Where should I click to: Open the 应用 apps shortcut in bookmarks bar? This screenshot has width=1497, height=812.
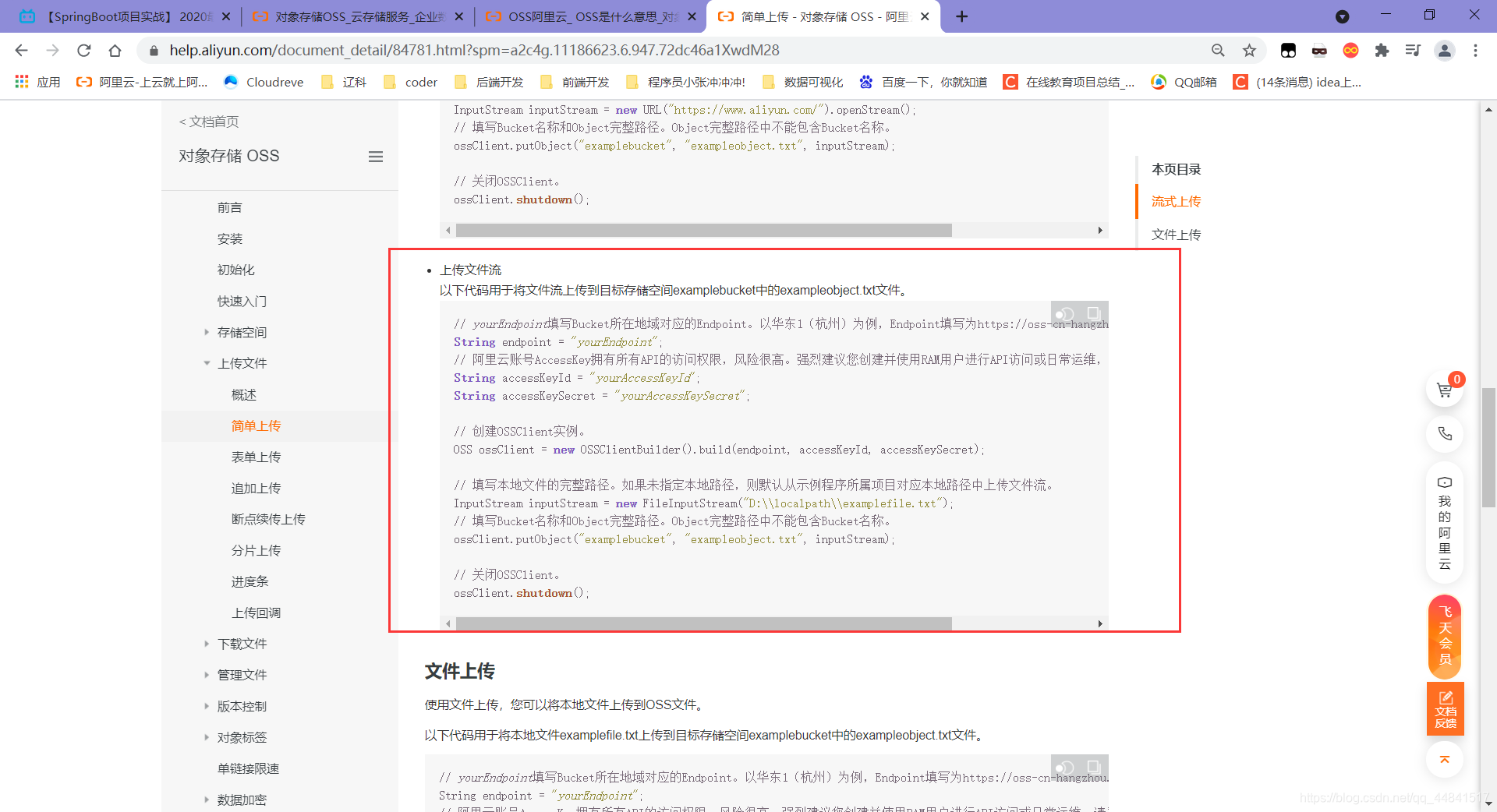(x=37, y=82)
